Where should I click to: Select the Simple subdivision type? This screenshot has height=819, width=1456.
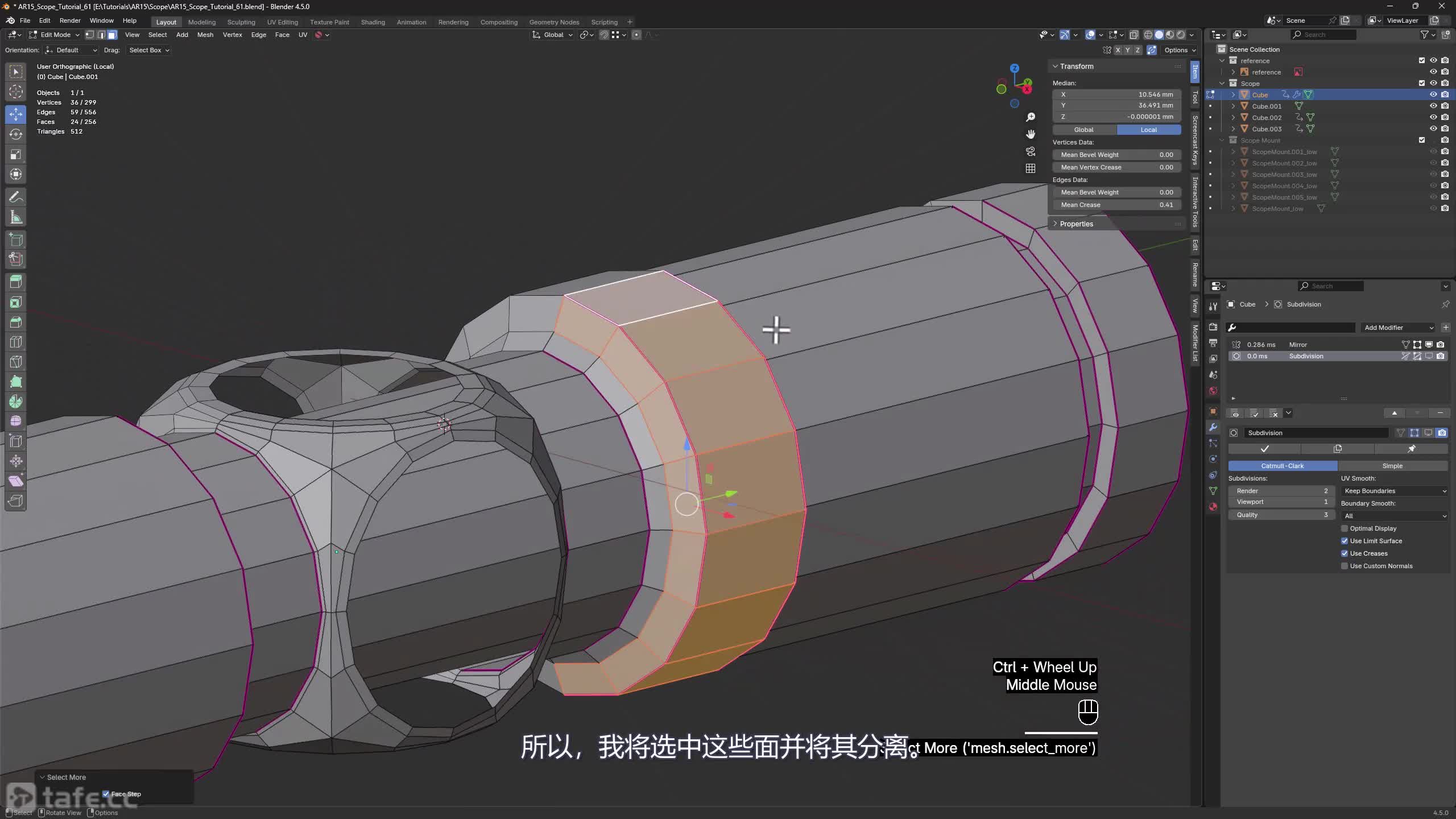click(1392, 466)
